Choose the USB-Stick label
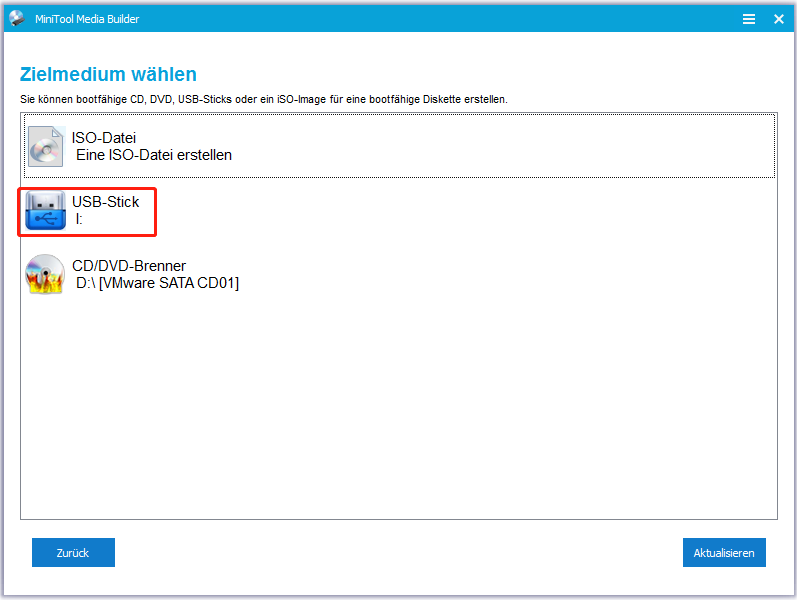Image resolution: width=797 pixels, height=601 pixels. tap(106, 202)
